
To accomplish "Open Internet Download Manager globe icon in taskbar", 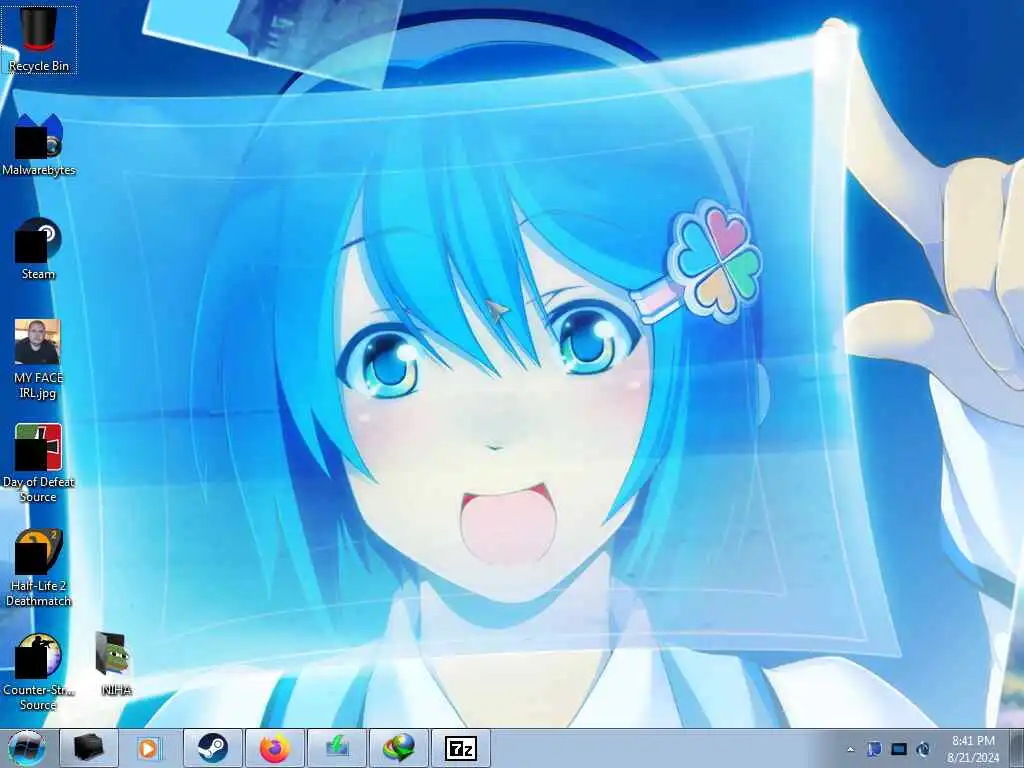I will click(399, 748).
